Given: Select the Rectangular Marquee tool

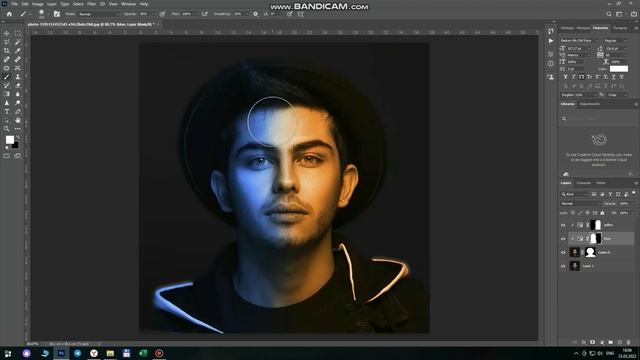Looking at the screenshot, I should point(18,33).
